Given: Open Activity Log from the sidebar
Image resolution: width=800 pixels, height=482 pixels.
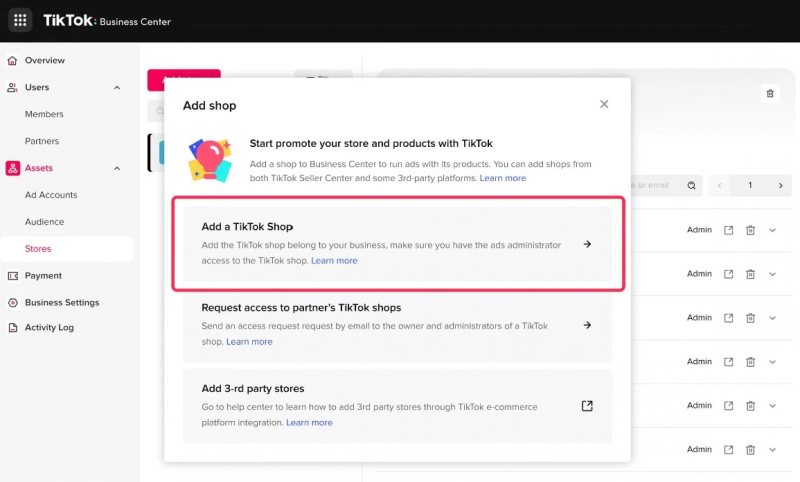Looking at the screenshot, I should click(49, 328).
